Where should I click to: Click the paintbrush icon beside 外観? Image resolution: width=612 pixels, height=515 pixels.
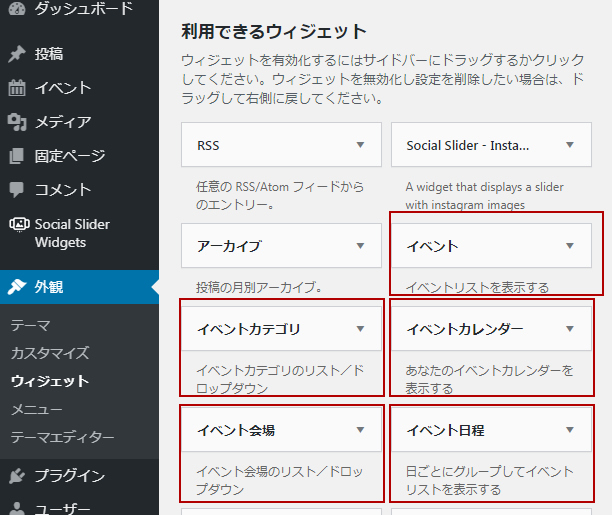coord(17,287)
